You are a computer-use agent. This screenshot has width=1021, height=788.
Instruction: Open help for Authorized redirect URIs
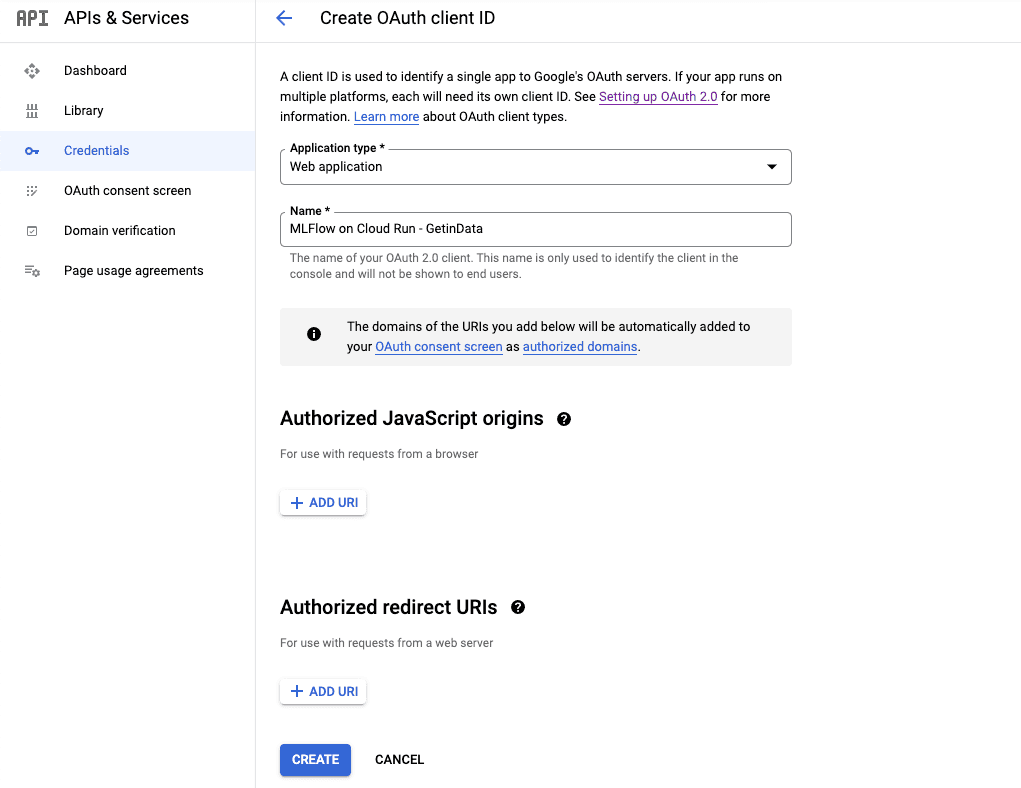(518, 608)
